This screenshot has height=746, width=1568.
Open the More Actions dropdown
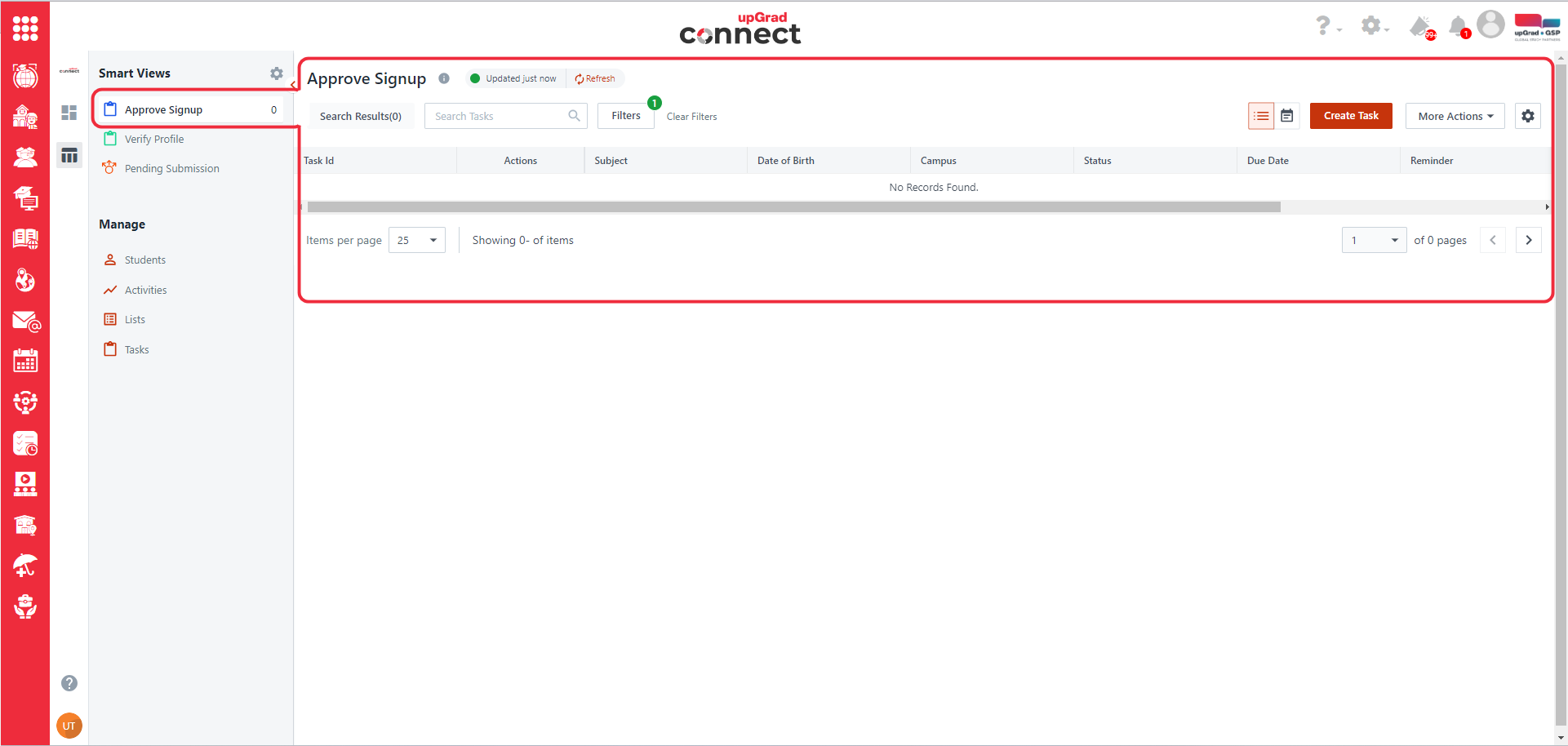pyautogui.click(x=1455, y=116)
